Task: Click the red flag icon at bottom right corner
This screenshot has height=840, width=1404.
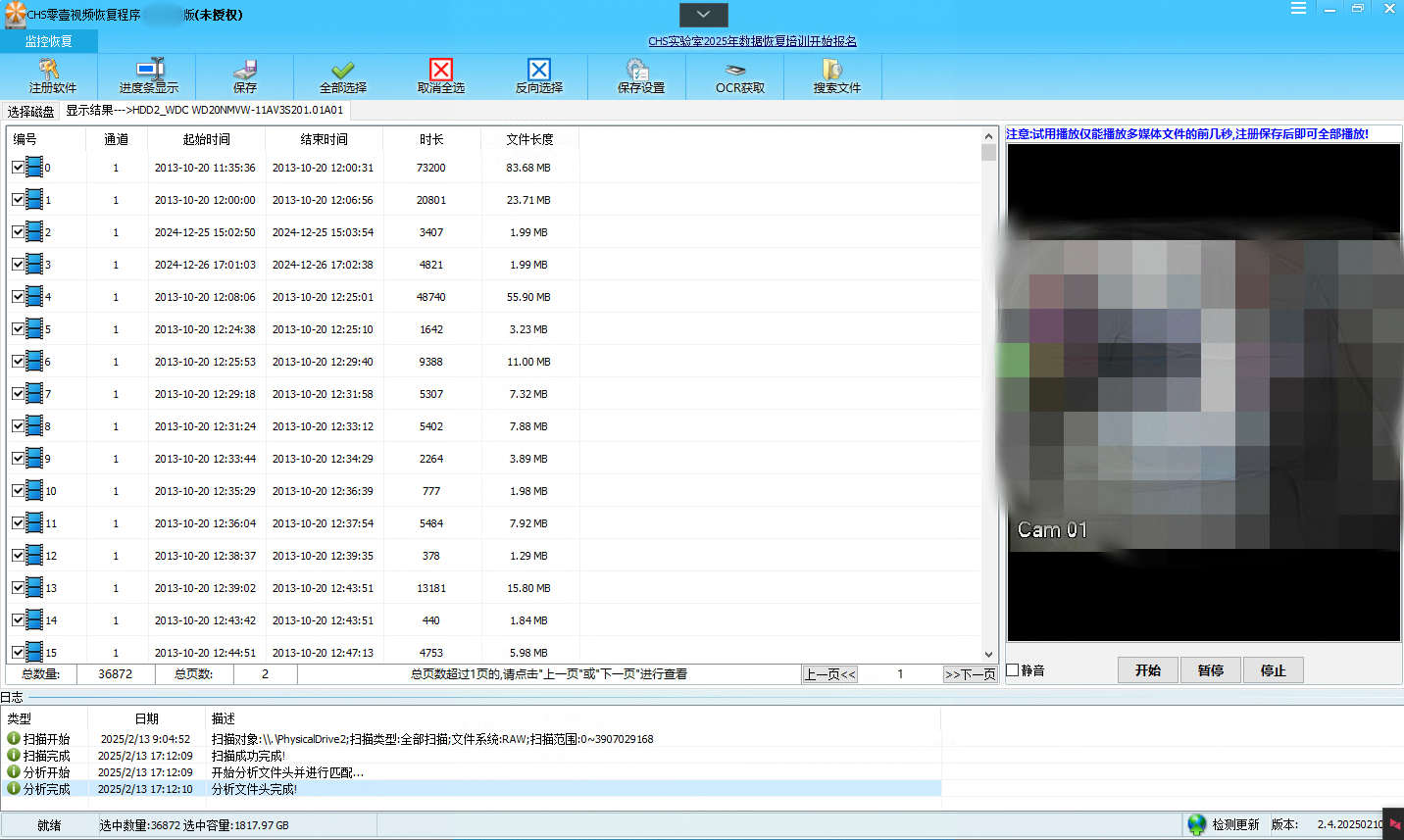Action: [1394, 824]
